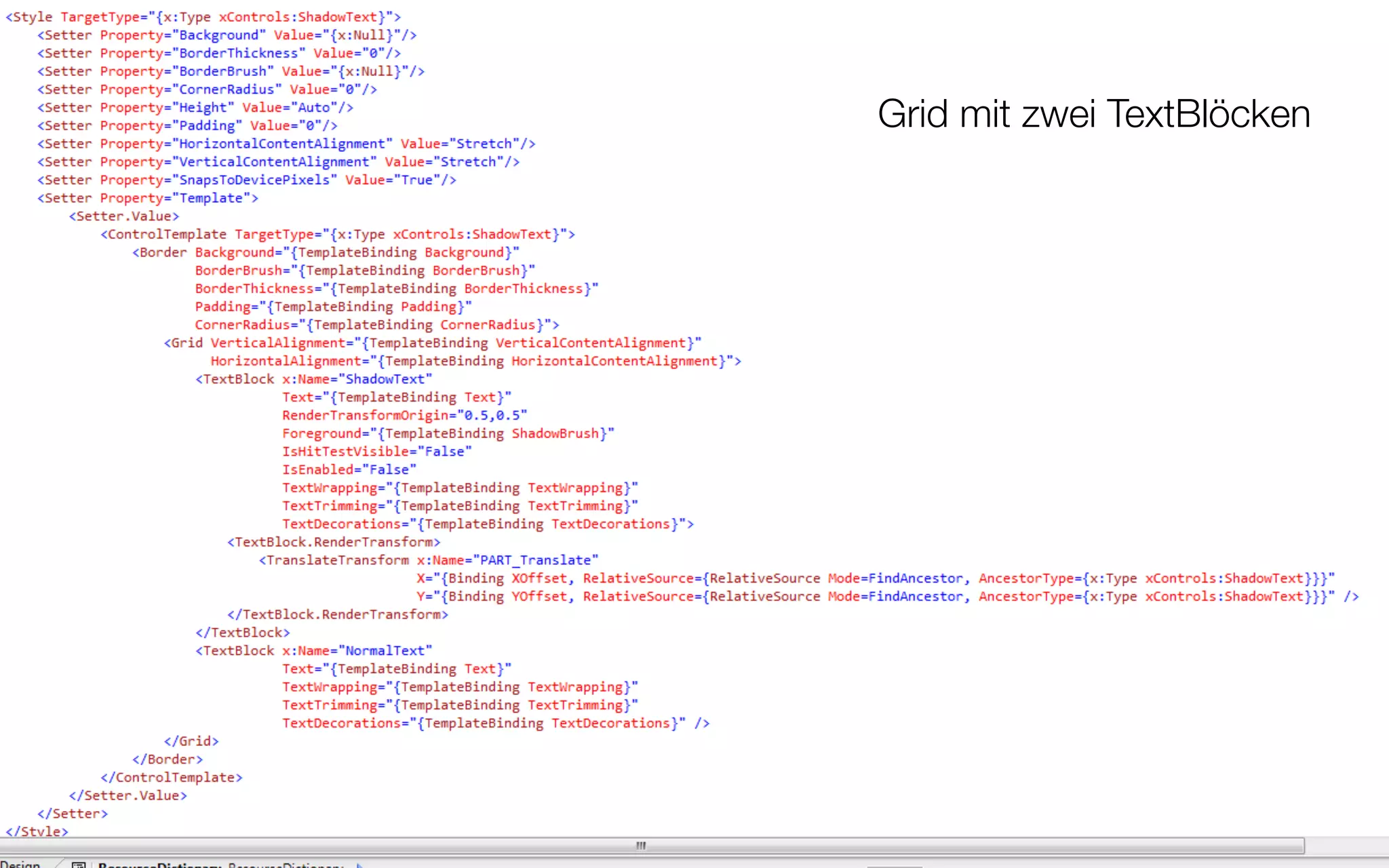Viewport: 1389px width, 868px height.
Task: Click the 'Grid mit zwei TextBlöcken' heading
Action: [1093, 113]
